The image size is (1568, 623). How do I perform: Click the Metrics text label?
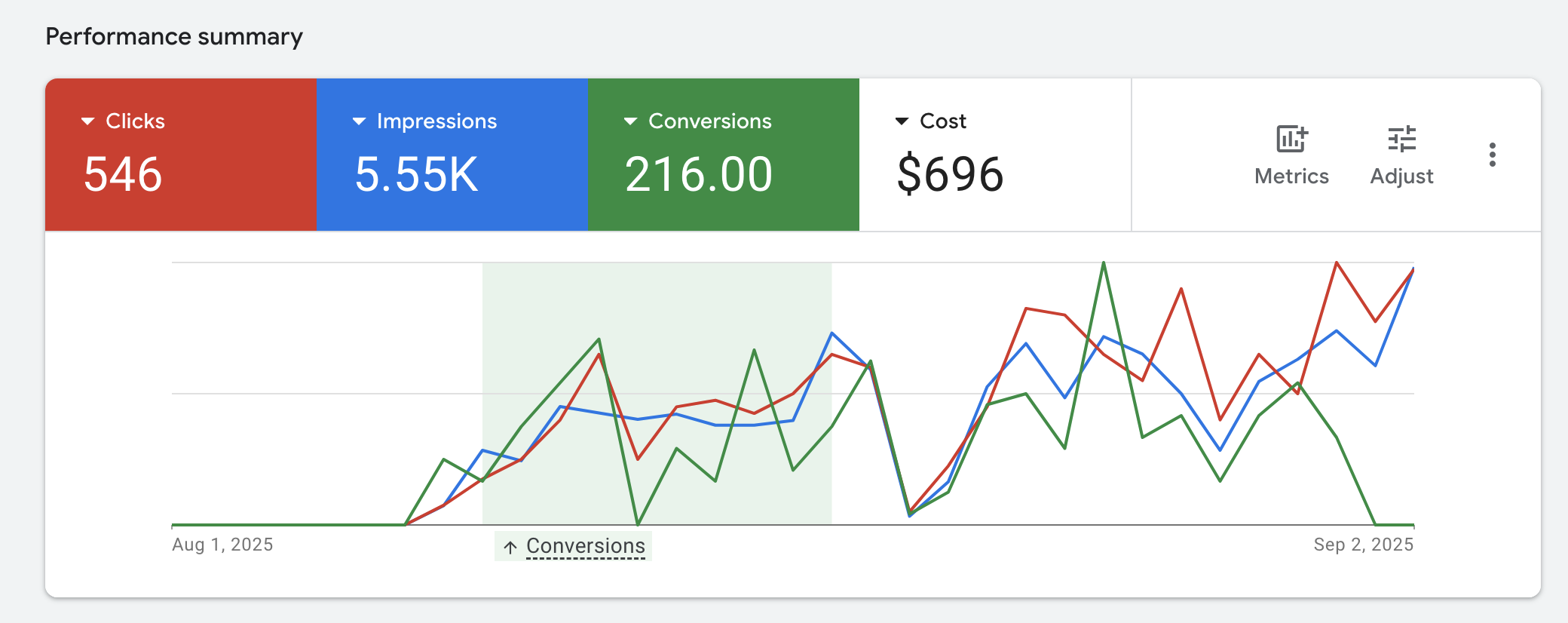[x=1291, y=176]
